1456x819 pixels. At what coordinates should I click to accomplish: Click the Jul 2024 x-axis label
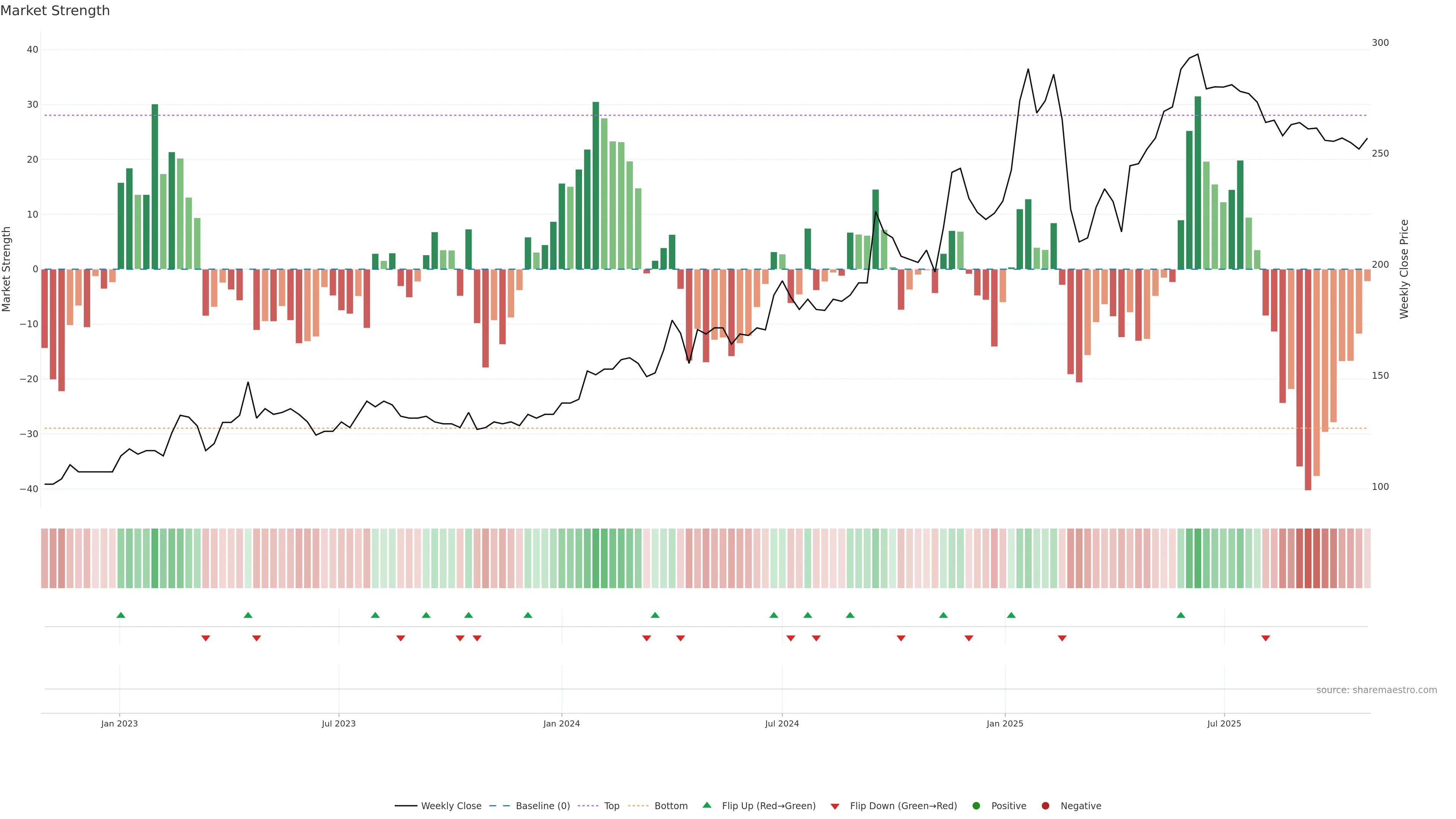(782, 723)
